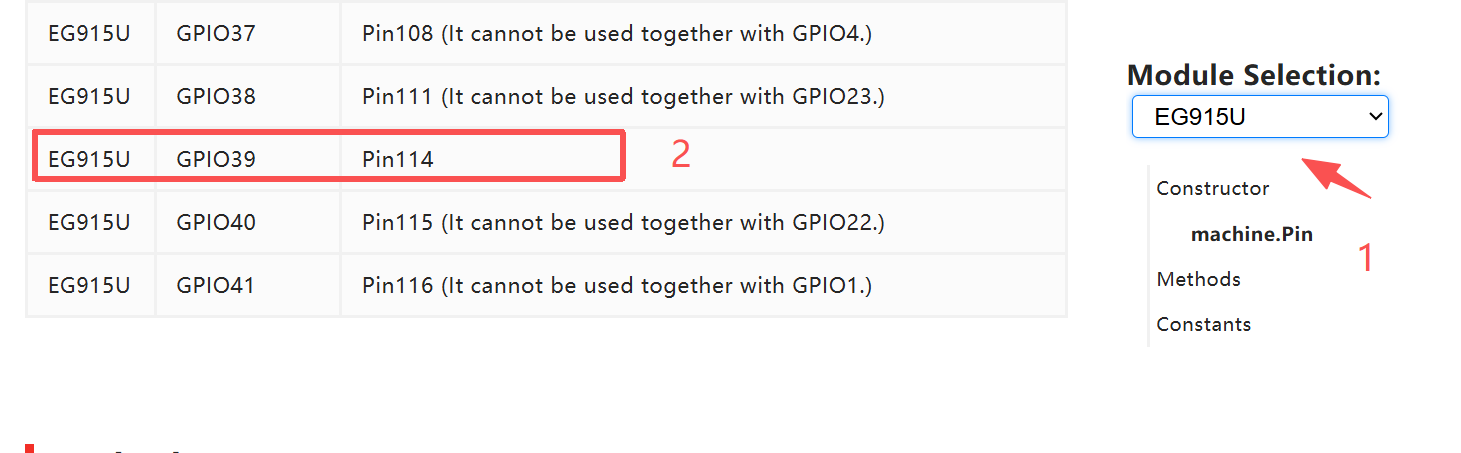This screenshot has height=453, width=1461.
Task: Open the Constants section link
Action: (x=1203, y=324)
